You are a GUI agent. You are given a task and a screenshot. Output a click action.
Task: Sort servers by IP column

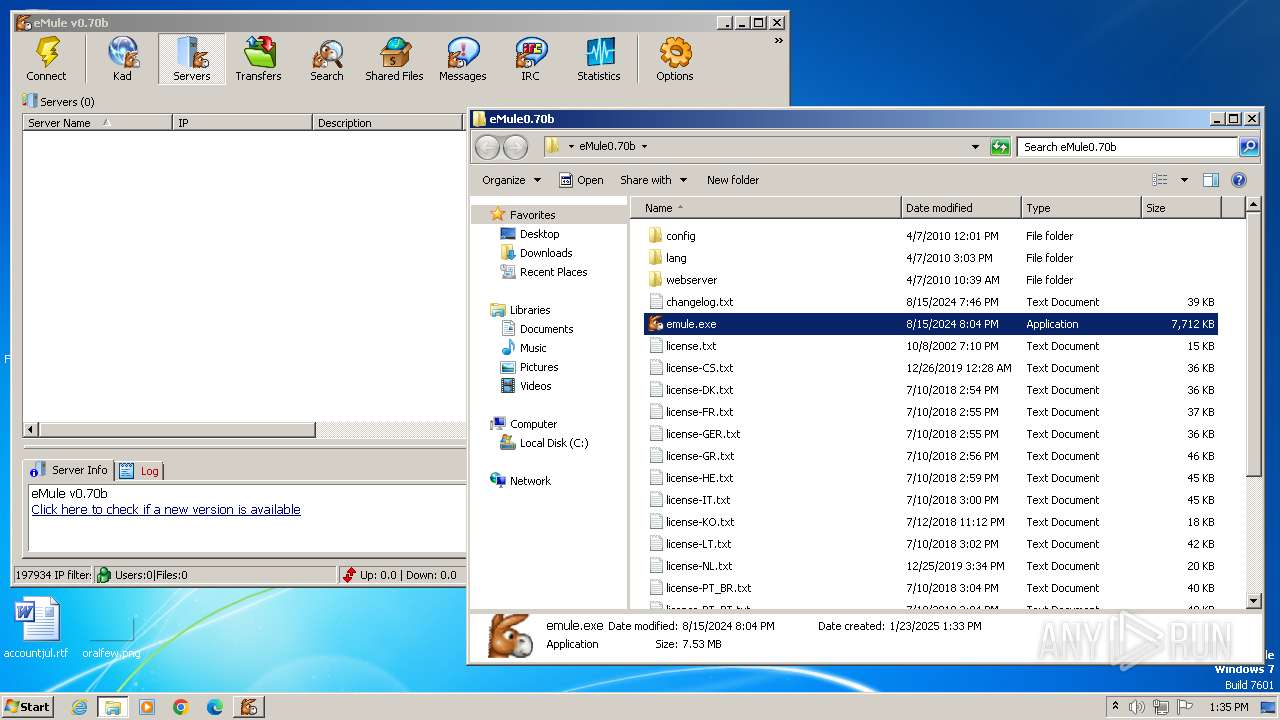[x=242, y=123]
